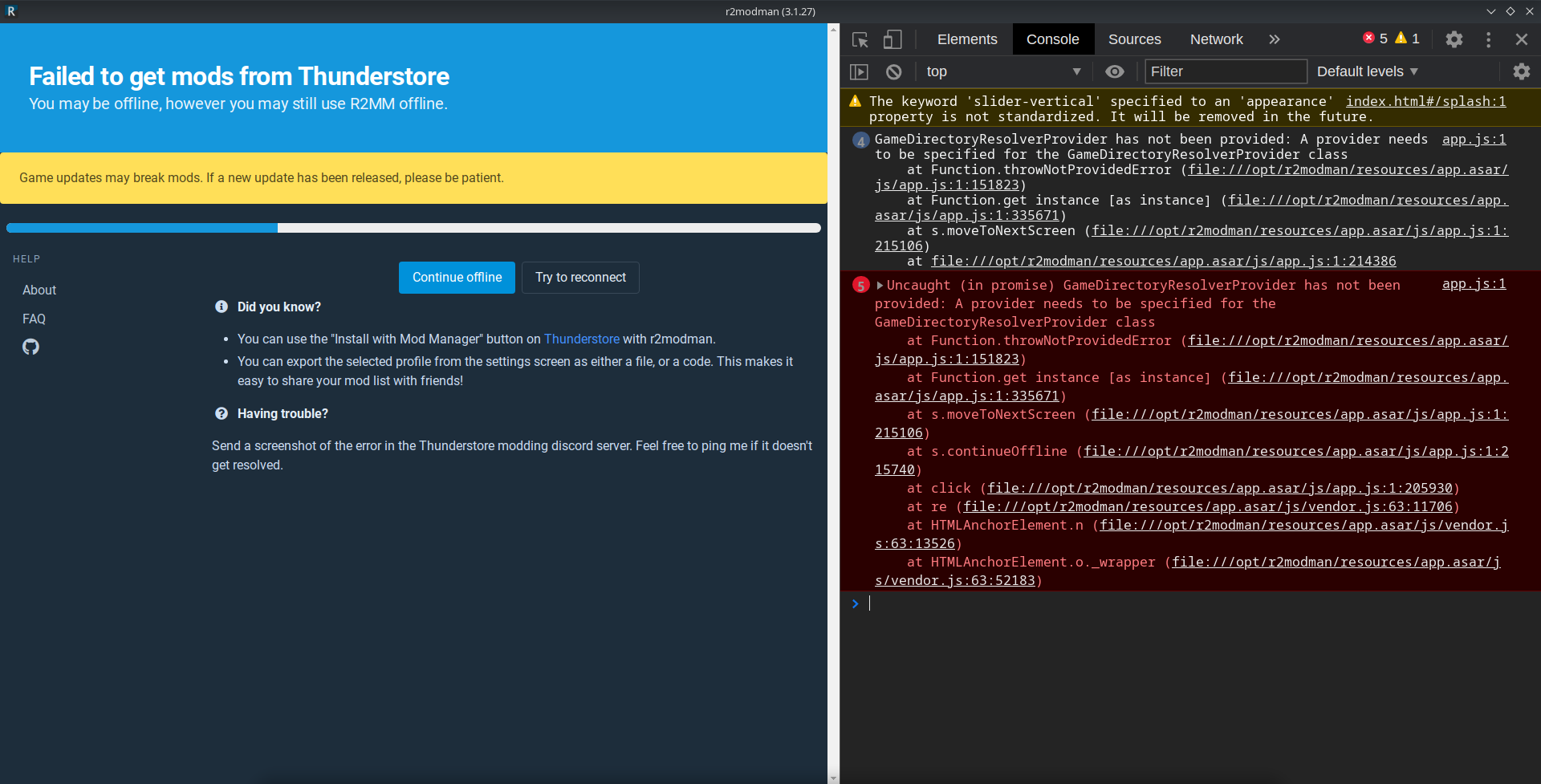Open console settings gear icon
This screenshot has width=1541, height=784.
coord(1521,71)
